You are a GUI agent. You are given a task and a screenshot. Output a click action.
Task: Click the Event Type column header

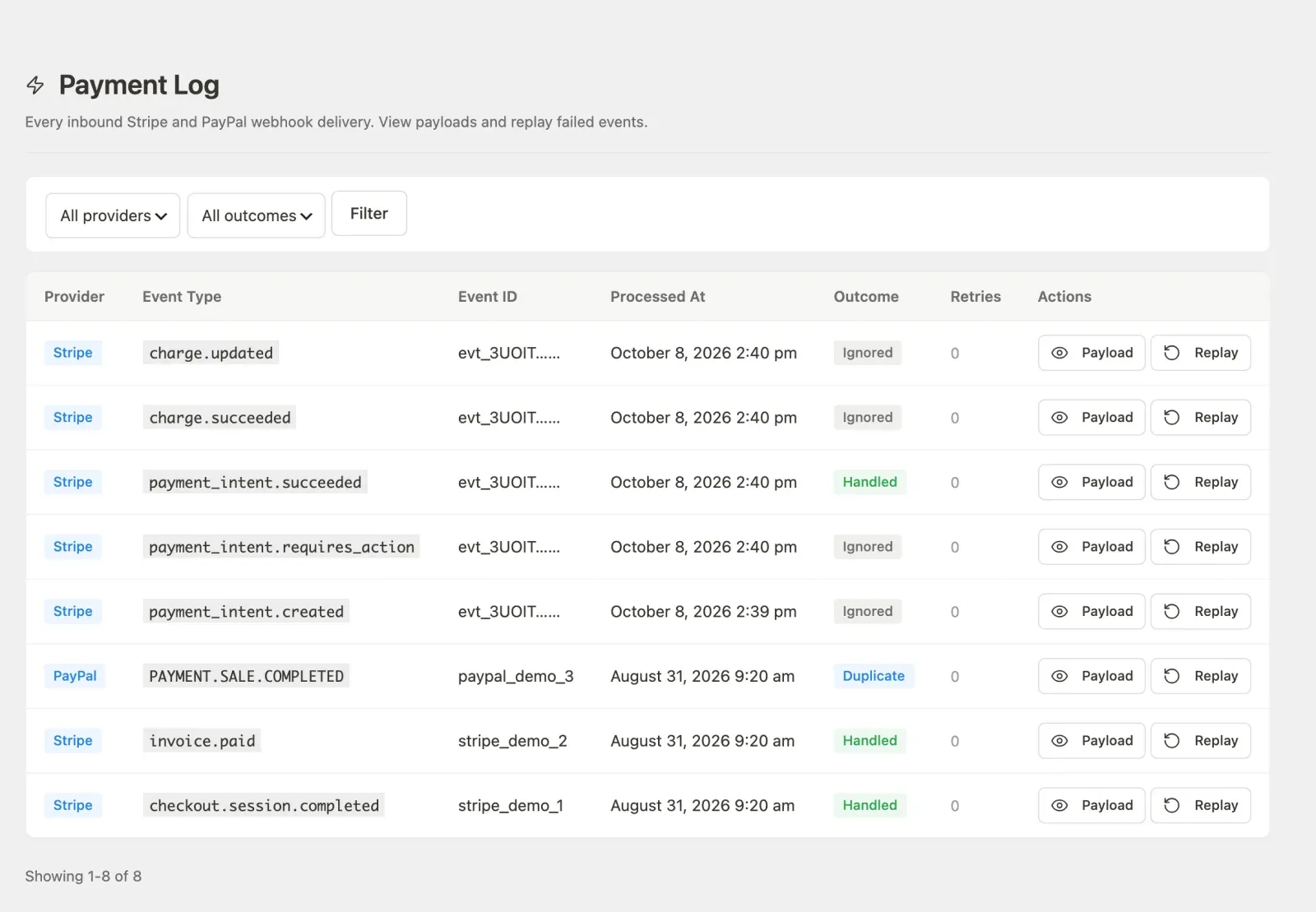[x=182, y=297]
